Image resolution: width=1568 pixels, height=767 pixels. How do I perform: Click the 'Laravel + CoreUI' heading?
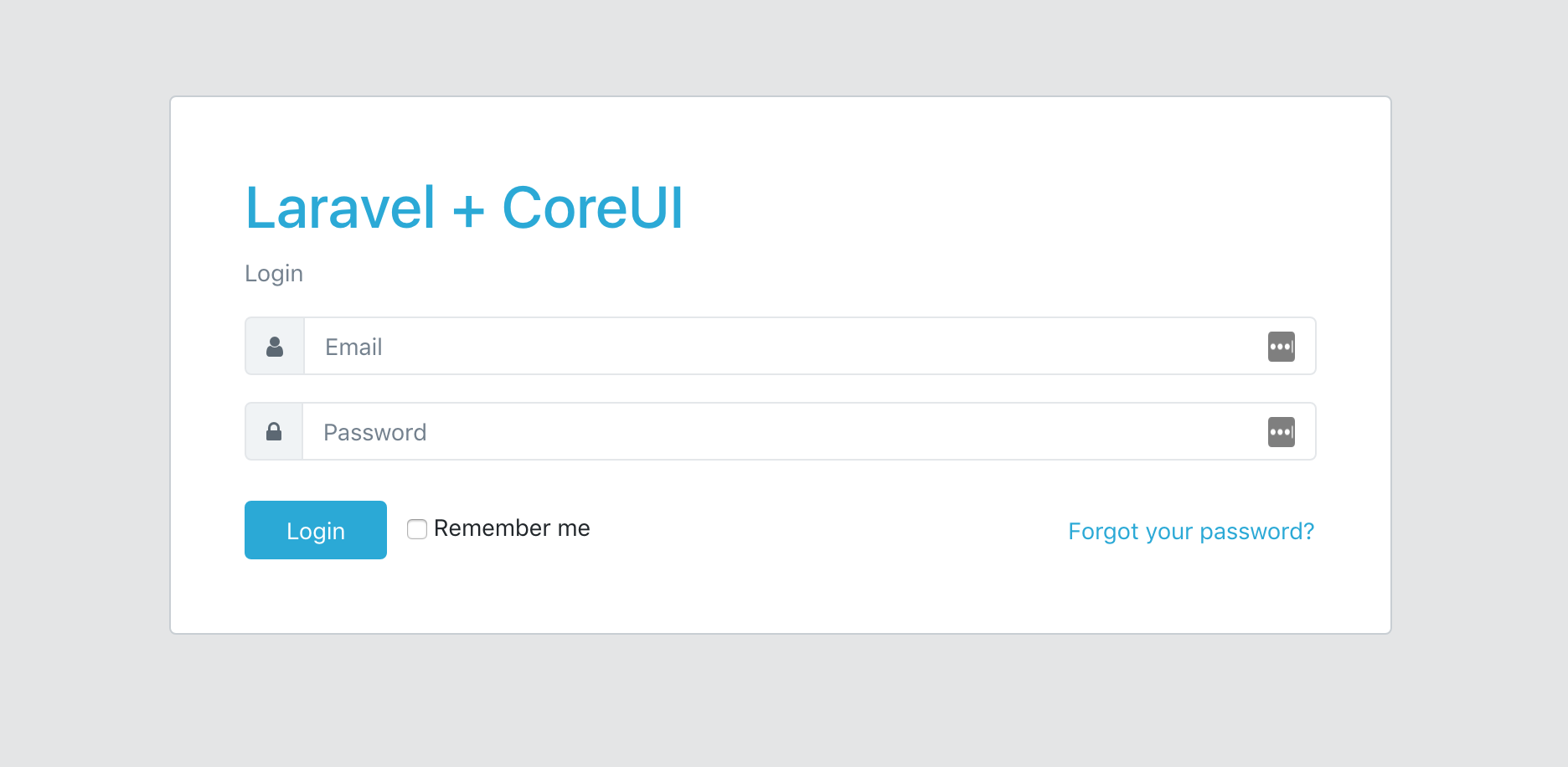(x=464, y=208)
